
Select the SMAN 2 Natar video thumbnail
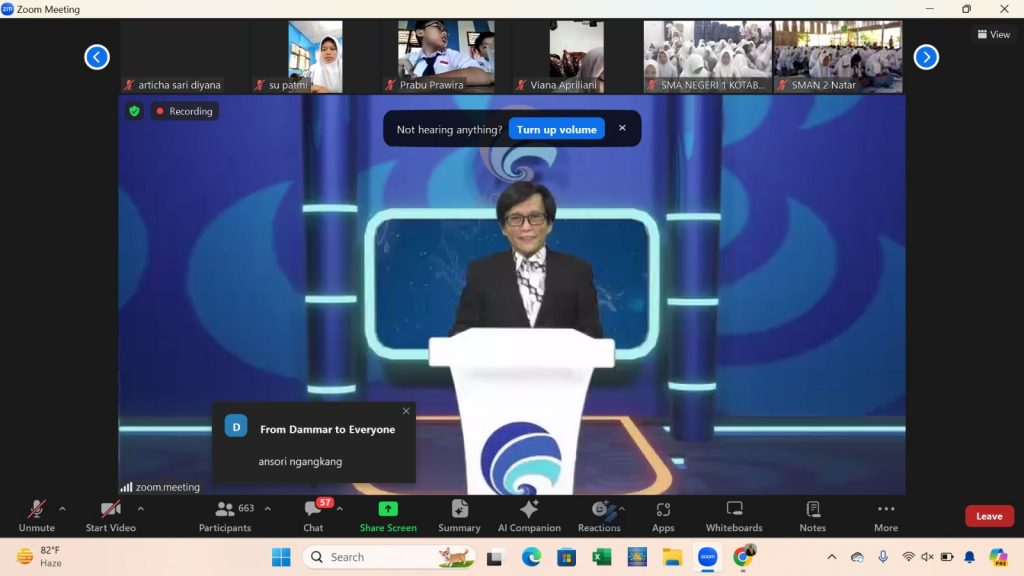click(x=838, y=57)
